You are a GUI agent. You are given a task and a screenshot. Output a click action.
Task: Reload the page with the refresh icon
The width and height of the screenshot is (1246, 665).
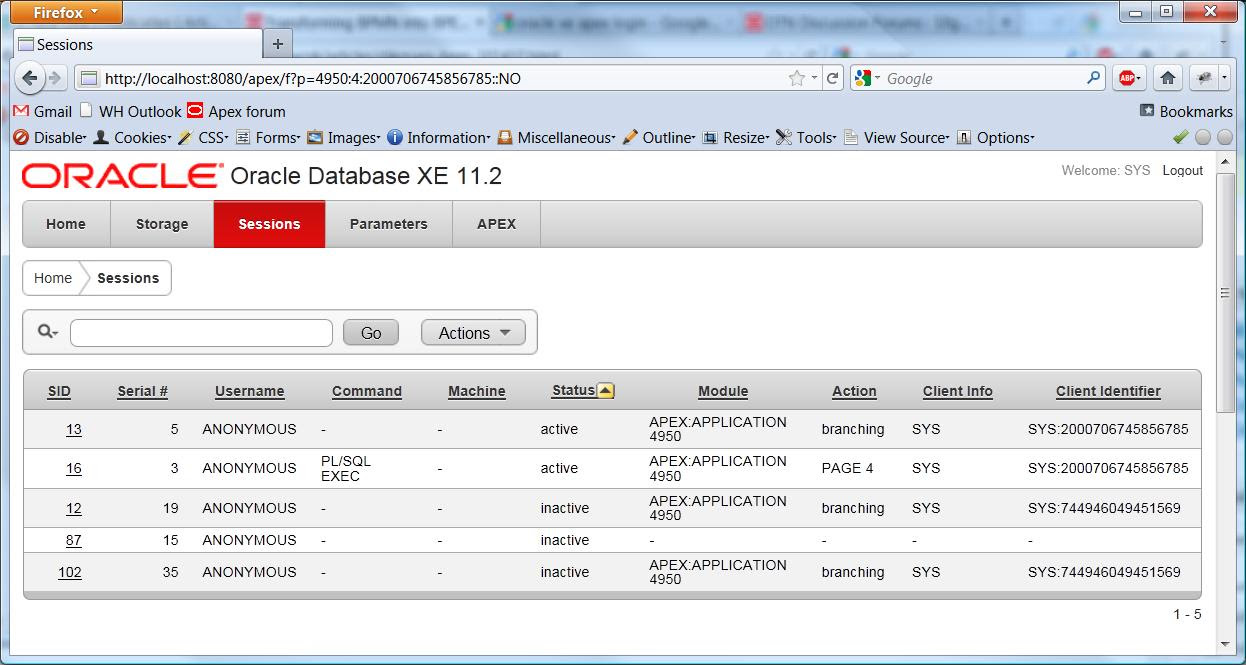click(x=832, y=78)
